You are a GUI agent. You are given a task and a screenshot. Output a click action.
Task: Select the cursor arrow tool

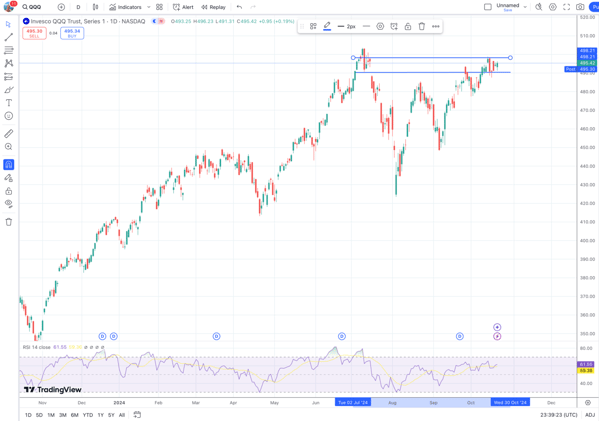(x=8, y=24)
